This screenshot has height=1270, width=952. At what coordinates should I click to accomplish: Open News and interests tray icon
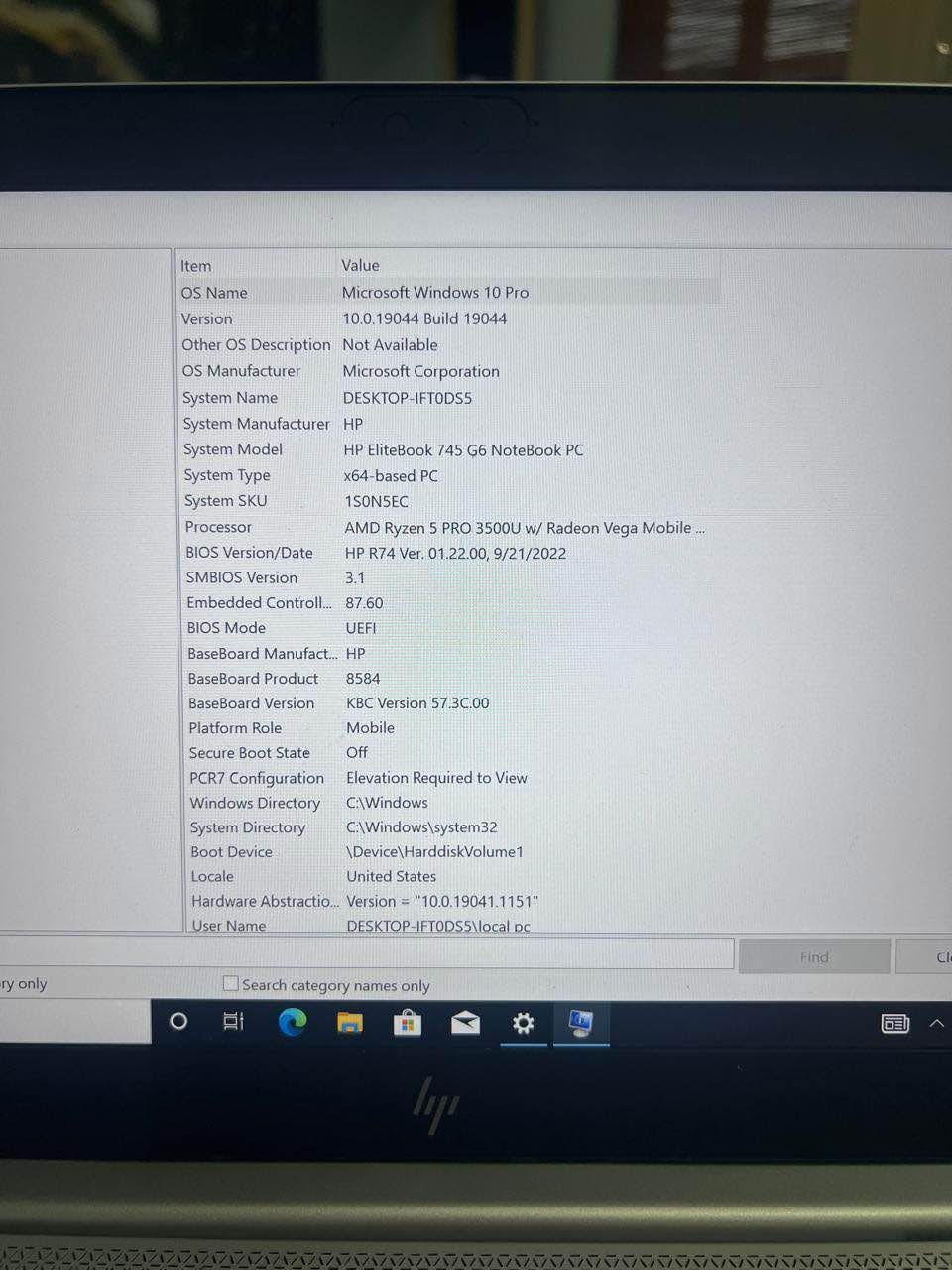click(895, 1023)
